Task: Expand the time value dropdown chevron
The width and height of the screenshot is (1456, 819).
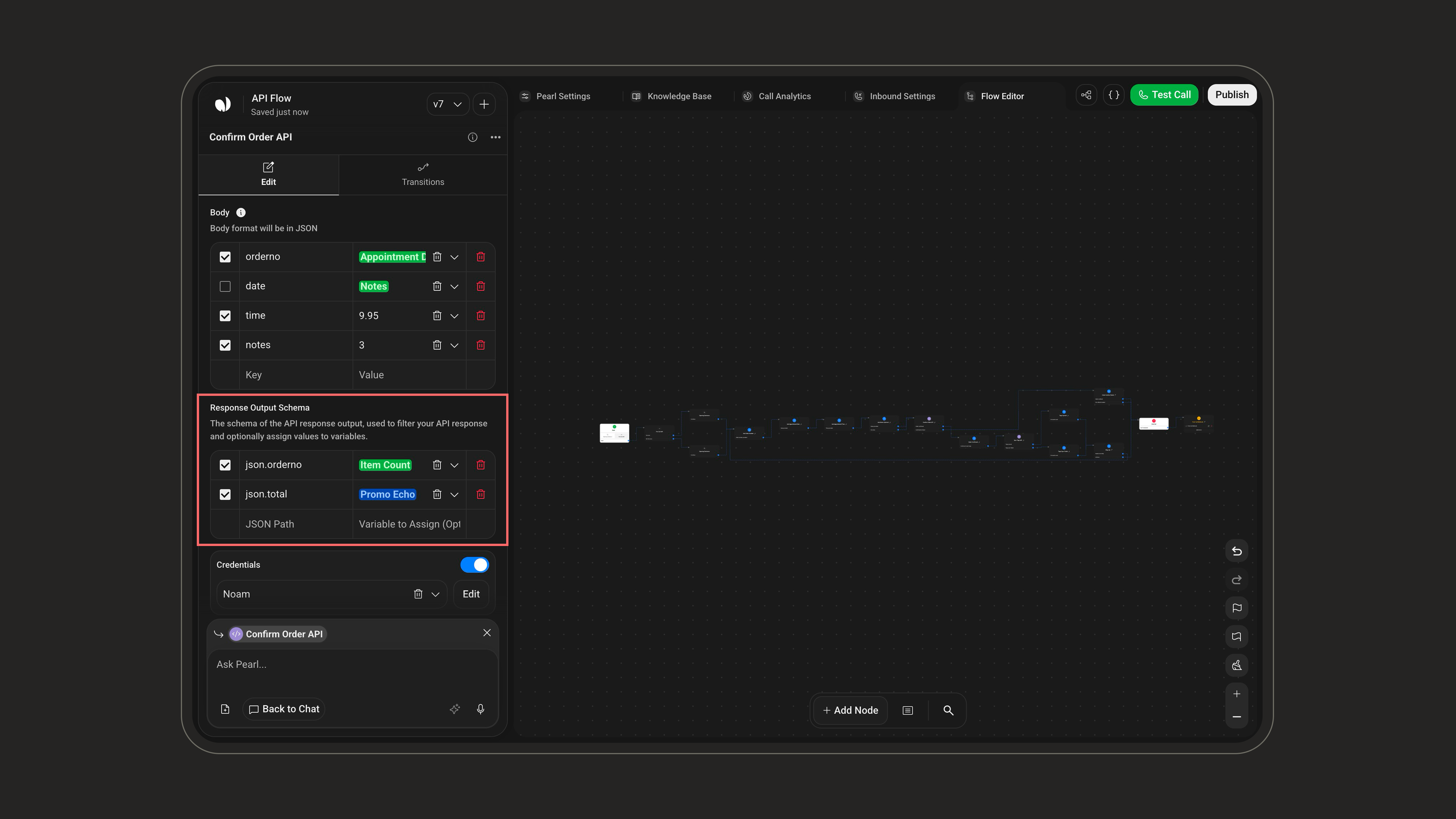Action: click(454, 315)
